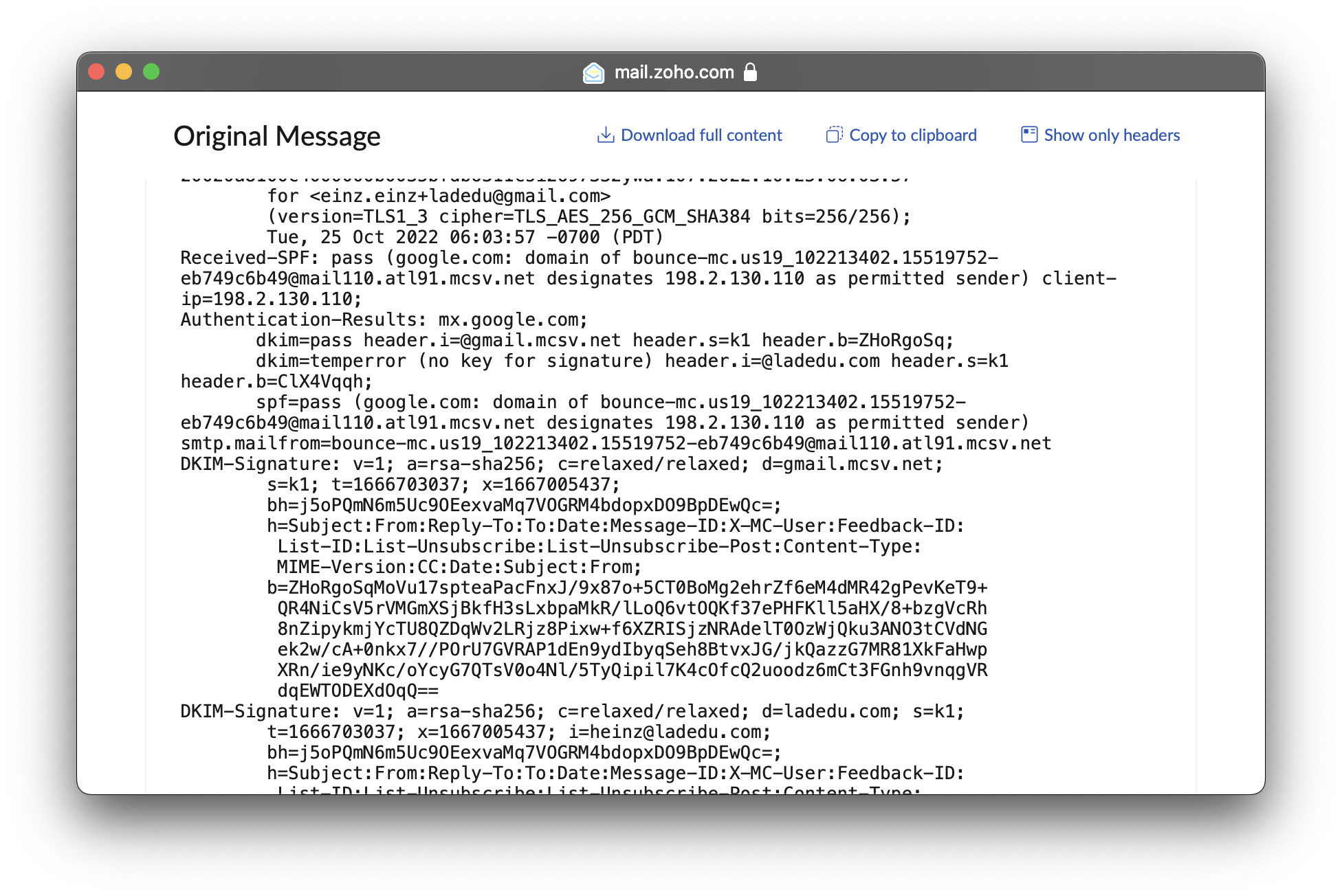
Task: Click the b=ZHoRgoSqMoVu17 signature line
Action: (x=627, y=588)
